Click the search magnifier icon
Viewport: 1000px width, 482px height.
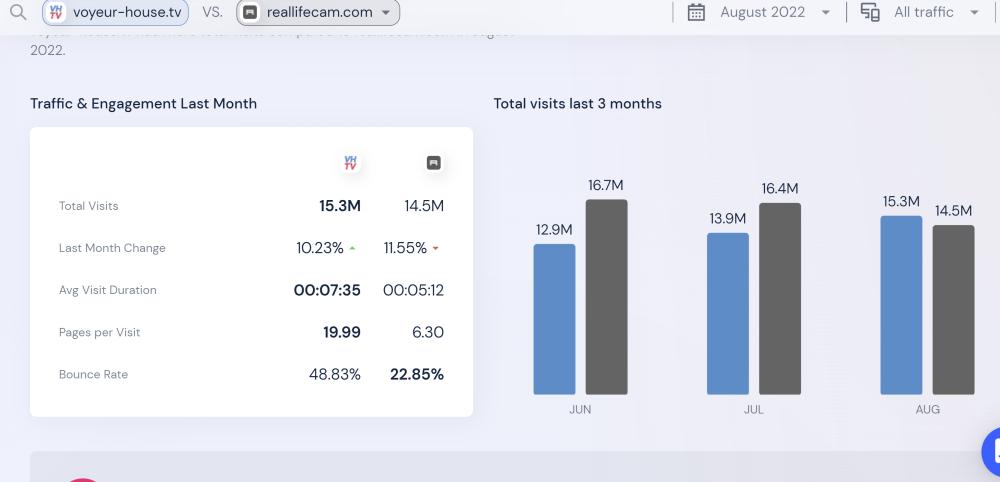(x=16, y=13)
